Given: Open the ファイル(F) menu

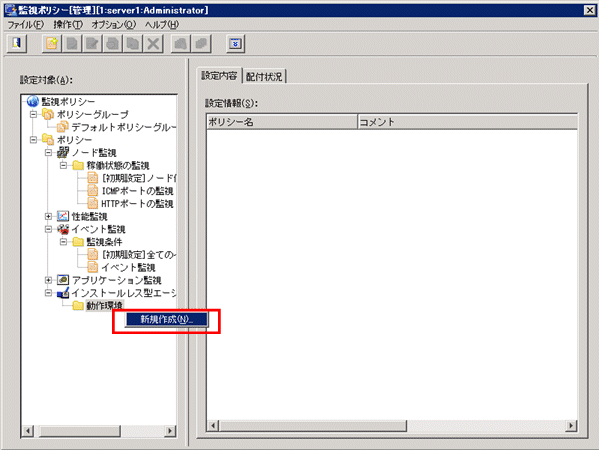Looking at the screenshot, I should pos(26,24).
